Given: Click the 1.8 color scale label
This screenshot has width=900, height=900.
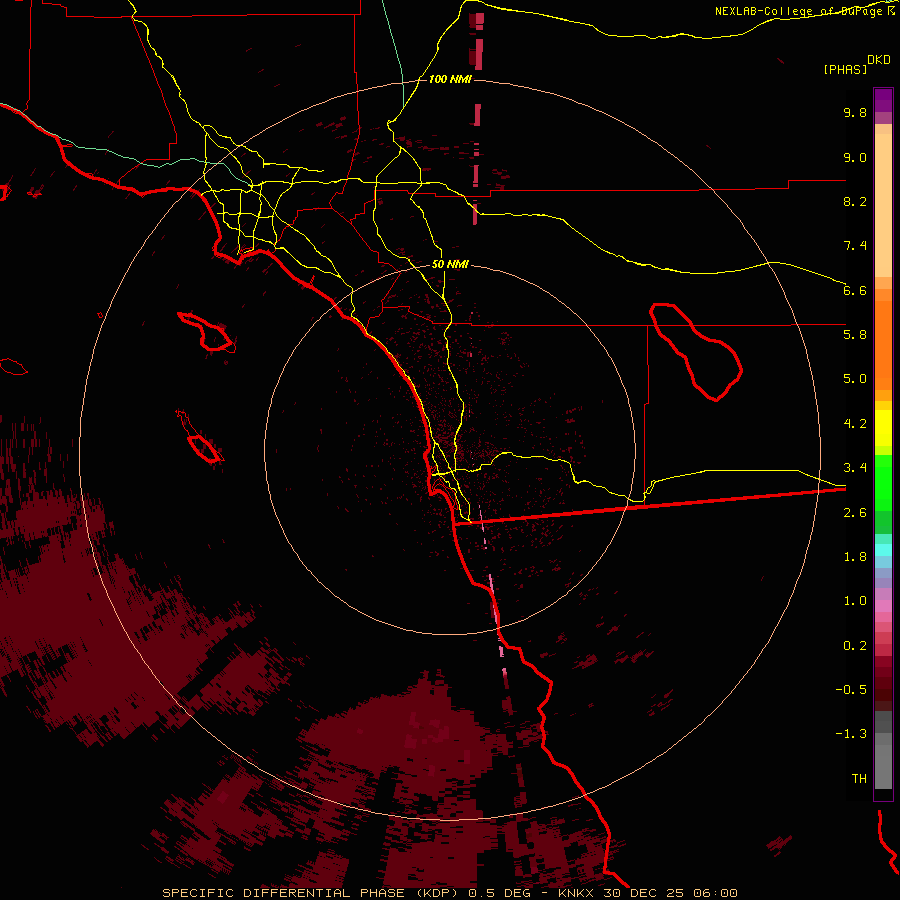Looking at the screenshot, I should (x=855, y=557).
